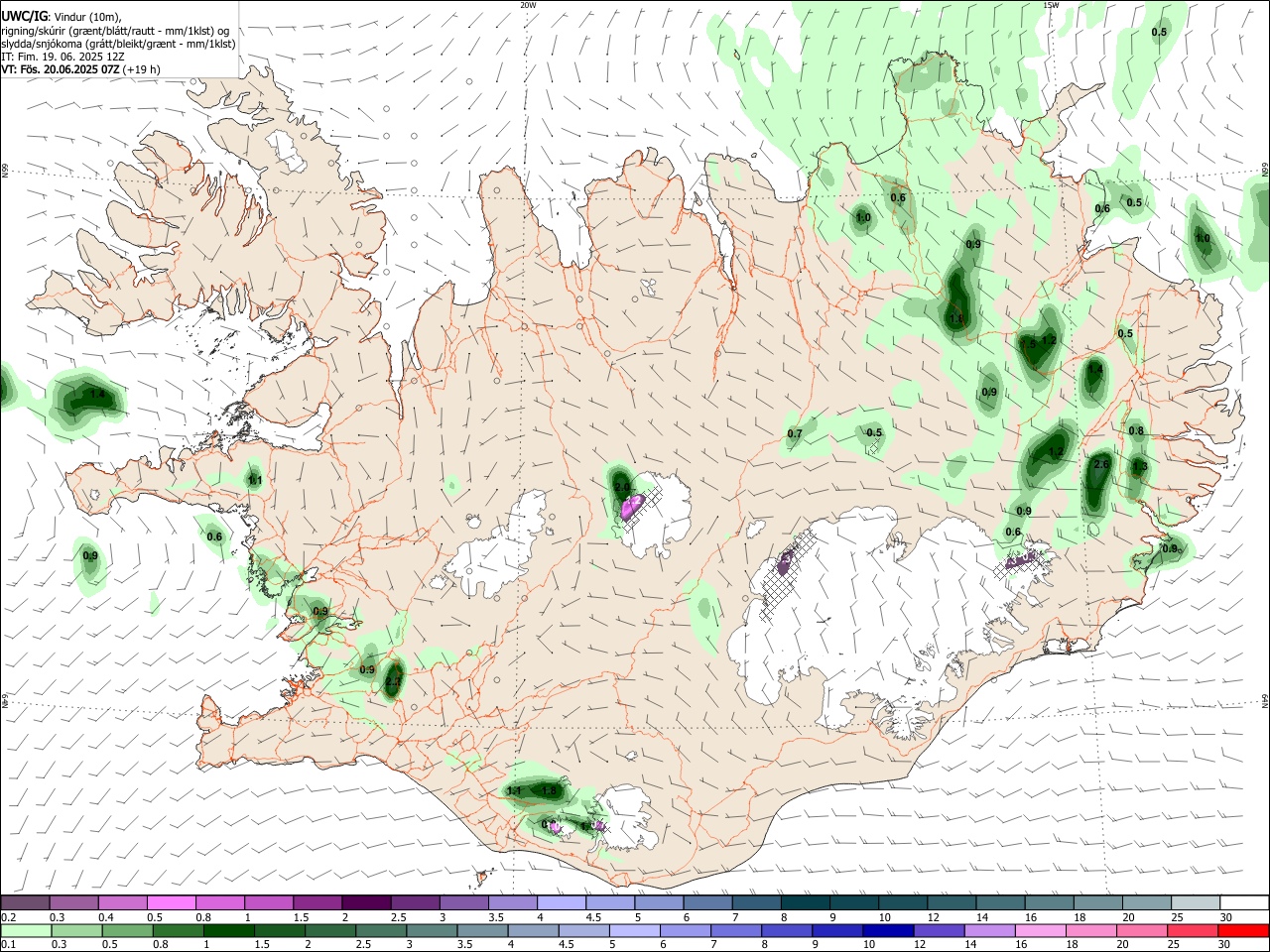Screen dimensions: 1270x952
Task: Click the '15W' longitude label
Action: click(1051, 5)
